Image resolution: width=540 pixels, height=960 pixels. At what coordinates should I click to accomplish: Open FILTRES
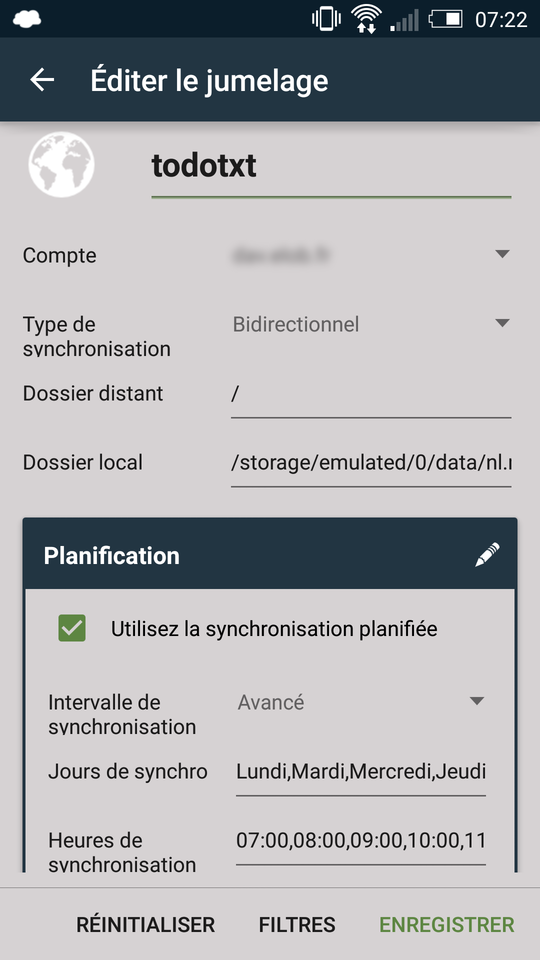297,924
